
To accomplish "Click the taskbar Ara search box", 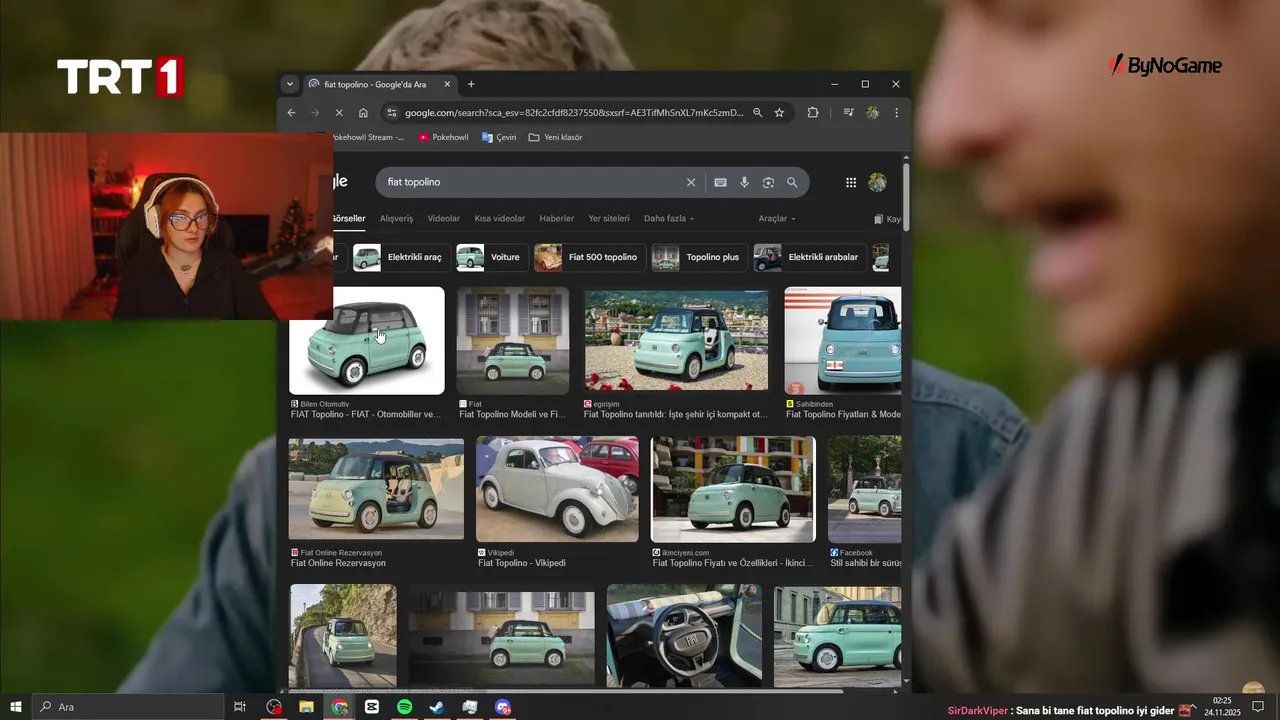I will (128, 707).
